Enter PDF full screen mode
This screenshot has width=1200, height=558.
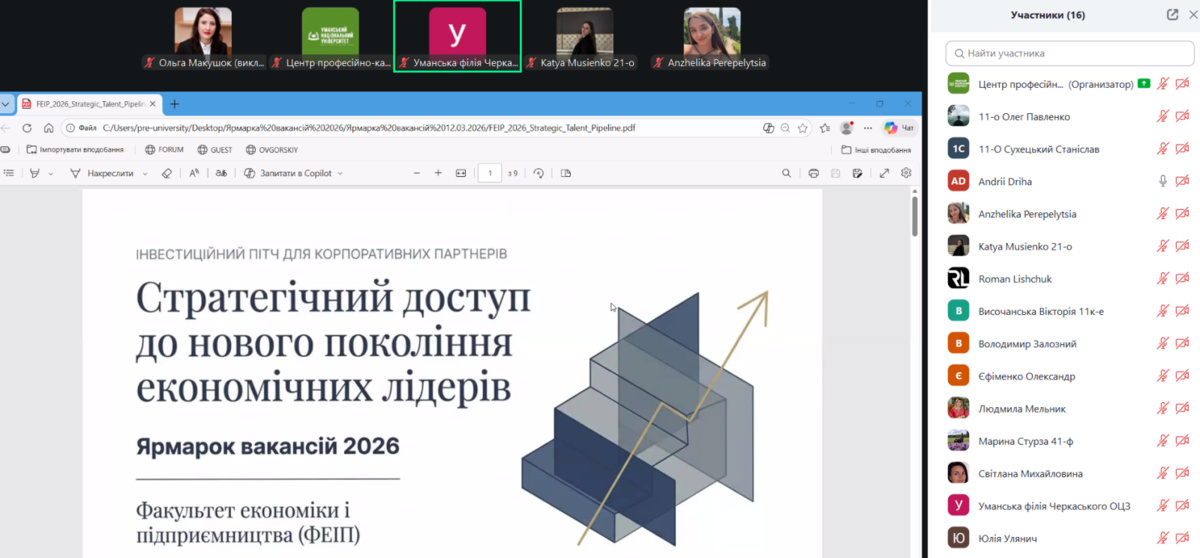(884, 173)
